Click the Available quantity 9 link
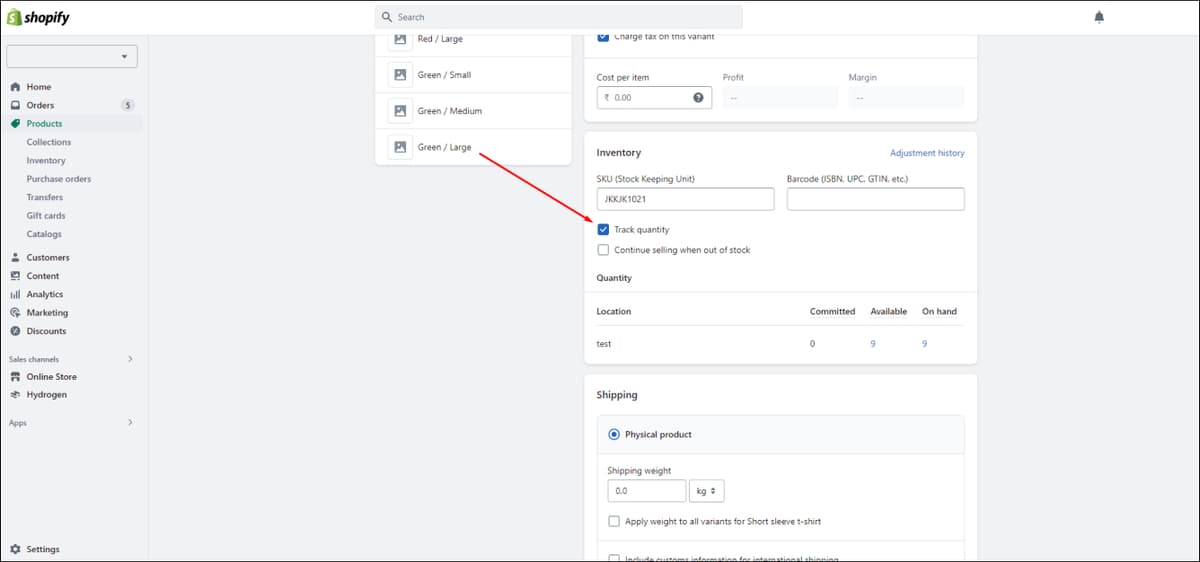 pyautogui.click(x=873, y=344)
